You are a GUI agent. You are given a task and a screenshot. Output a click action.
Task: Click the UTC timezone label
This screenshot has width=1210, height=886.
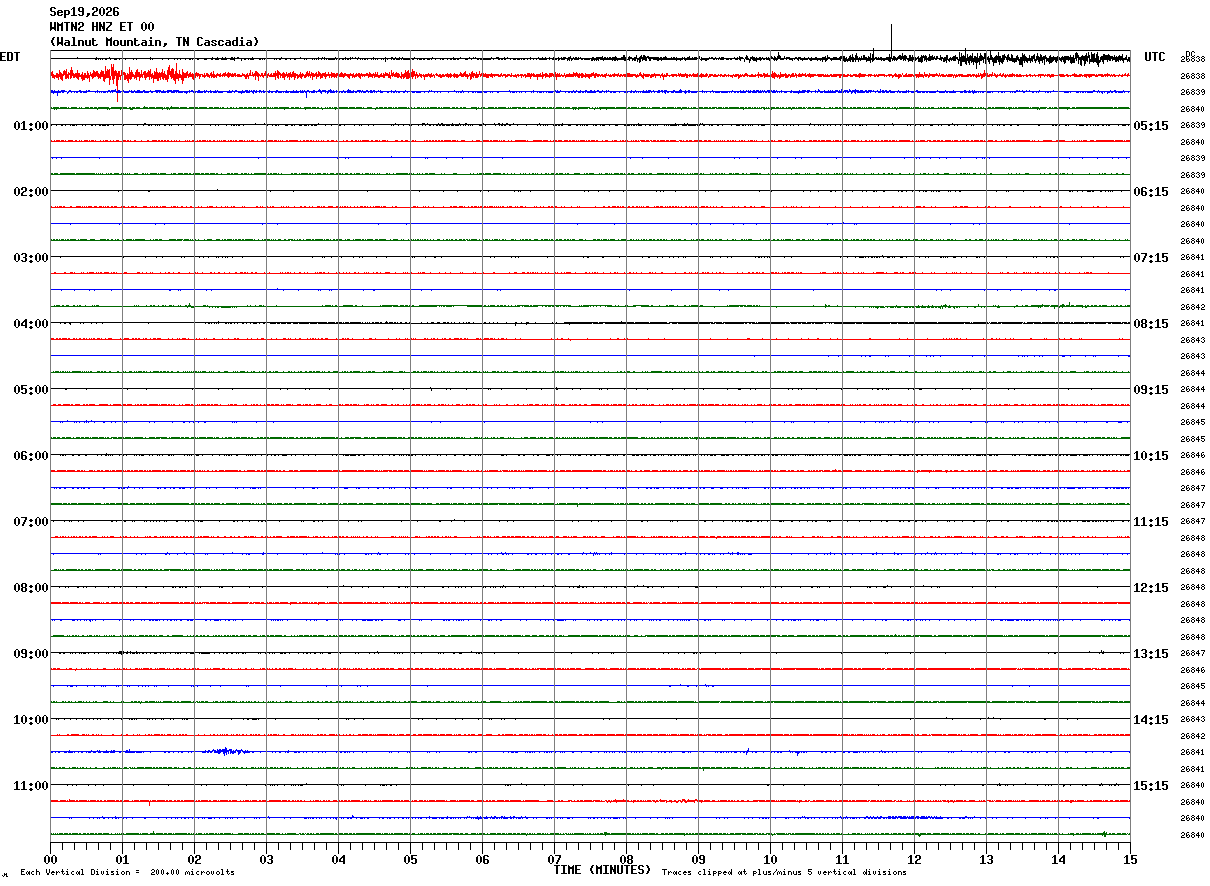1155,57
